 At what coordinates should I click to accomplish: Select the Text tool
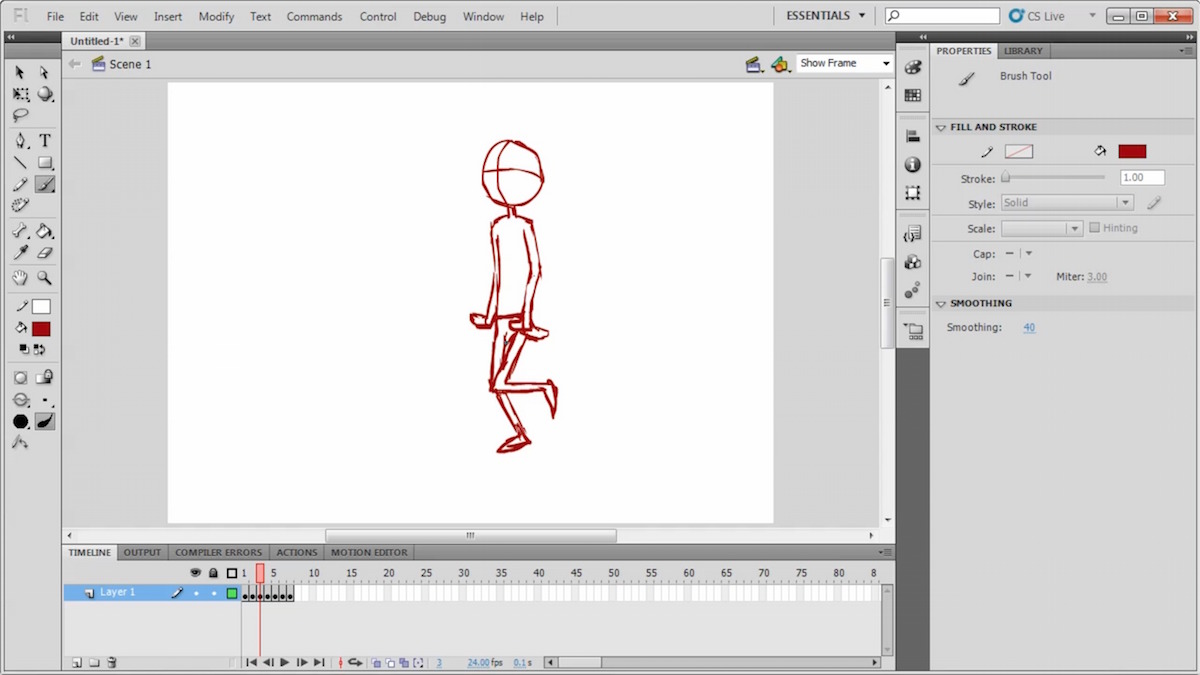[x=45, y=141]
